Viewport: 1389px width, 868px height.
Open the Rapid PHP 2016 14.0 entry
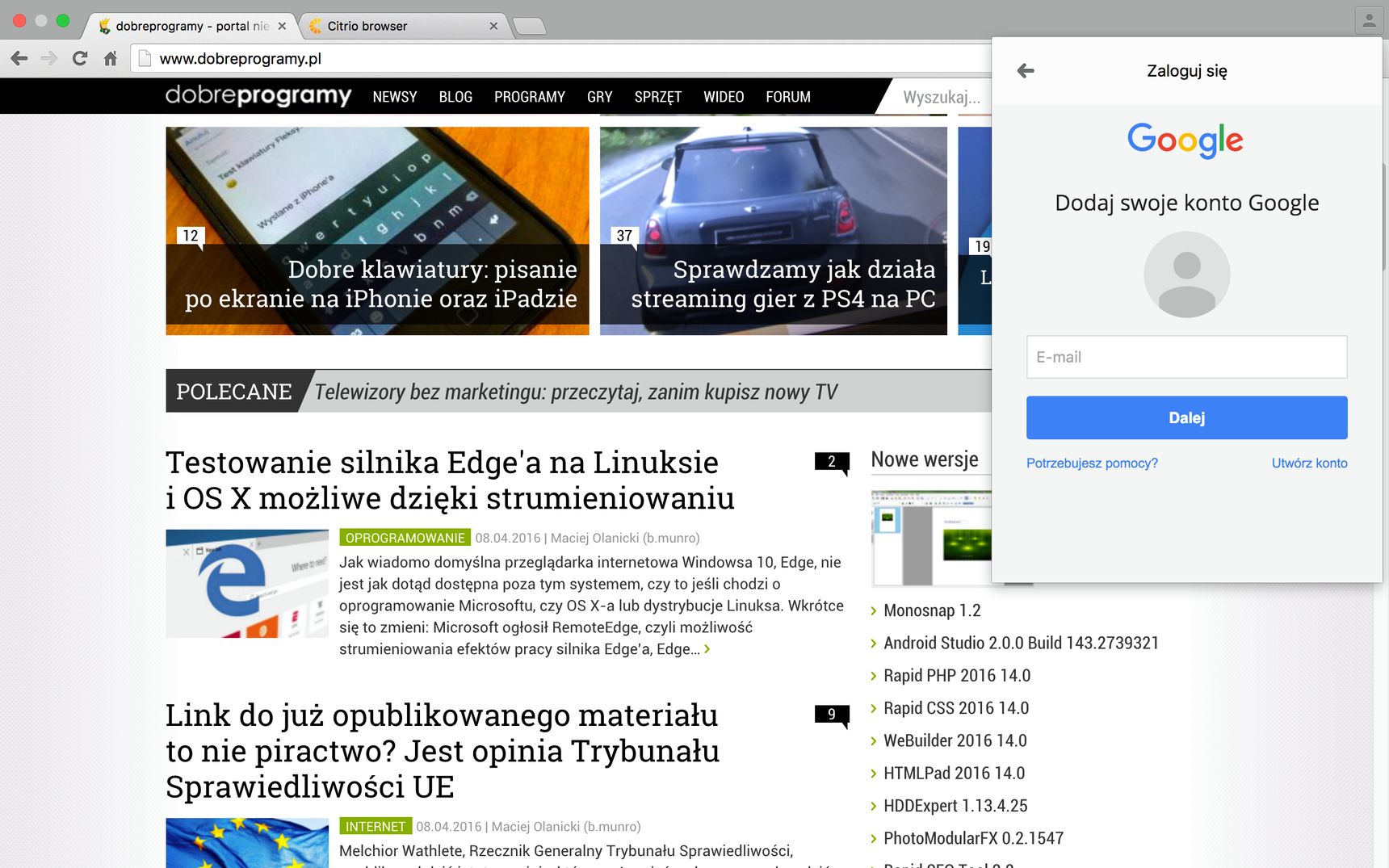coord(957,675)
